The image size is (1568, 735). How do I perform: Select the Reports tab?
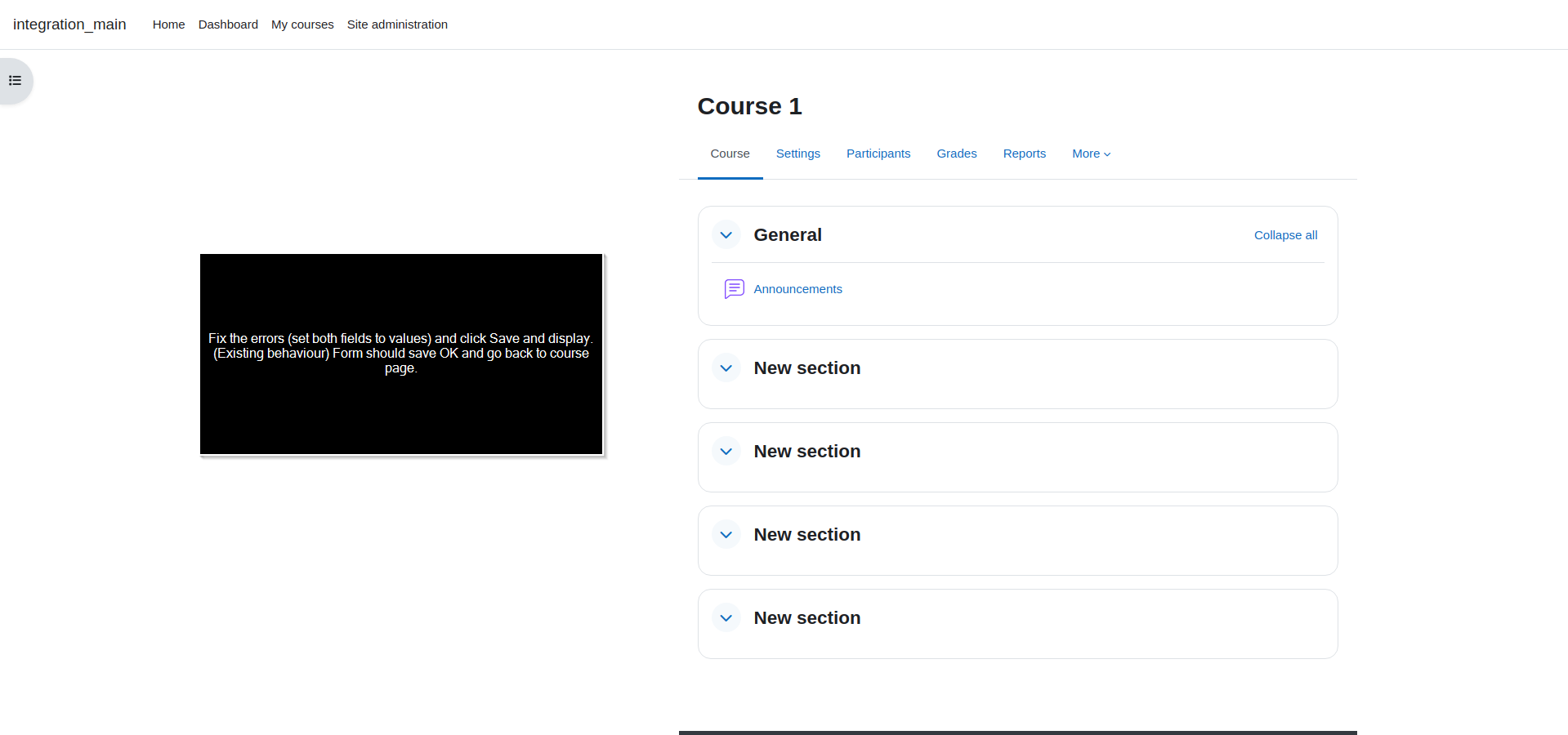point(1025,154)
